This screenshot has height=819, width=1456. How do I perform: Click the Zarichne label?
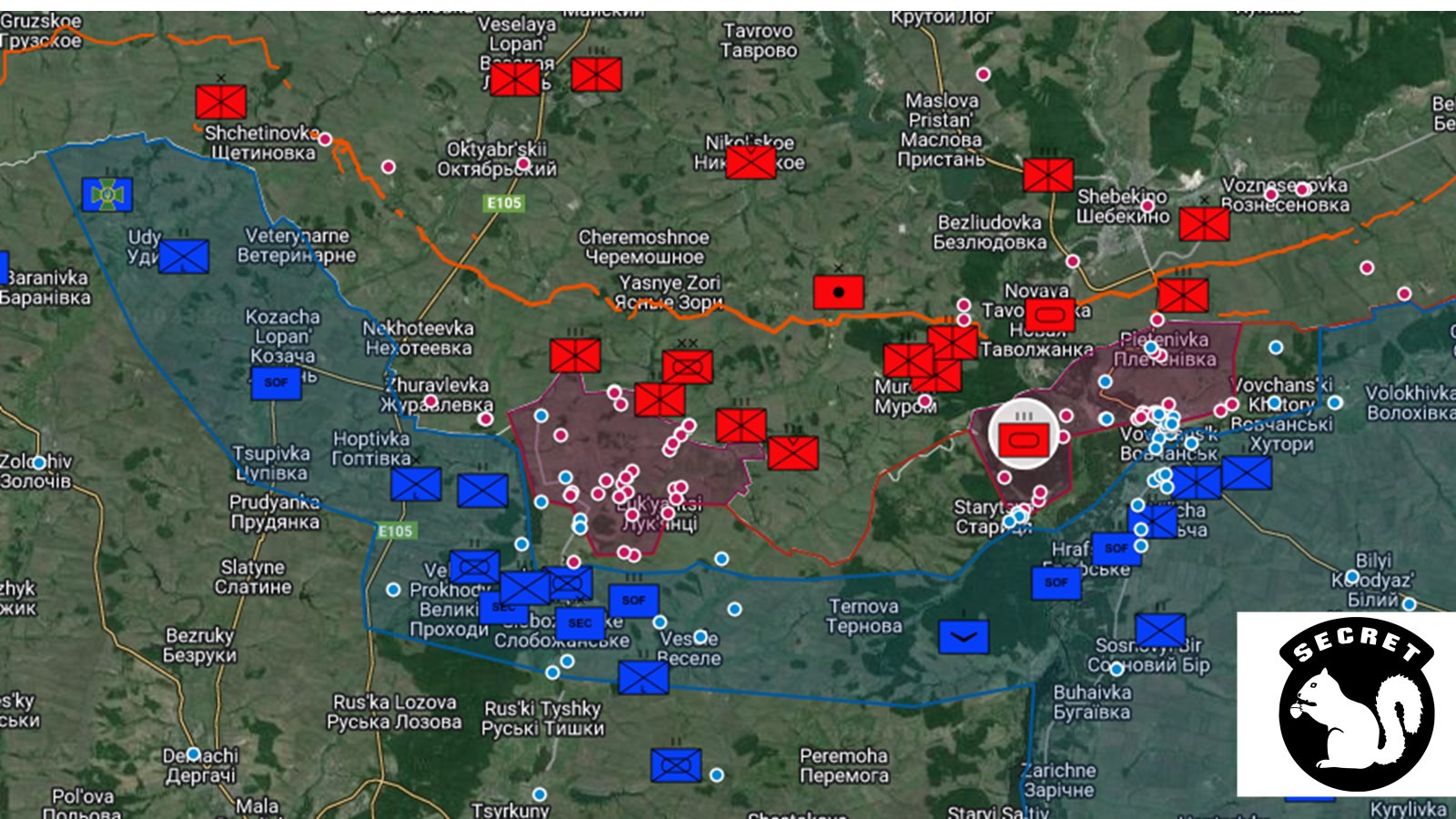click(x=1058, y=780)
